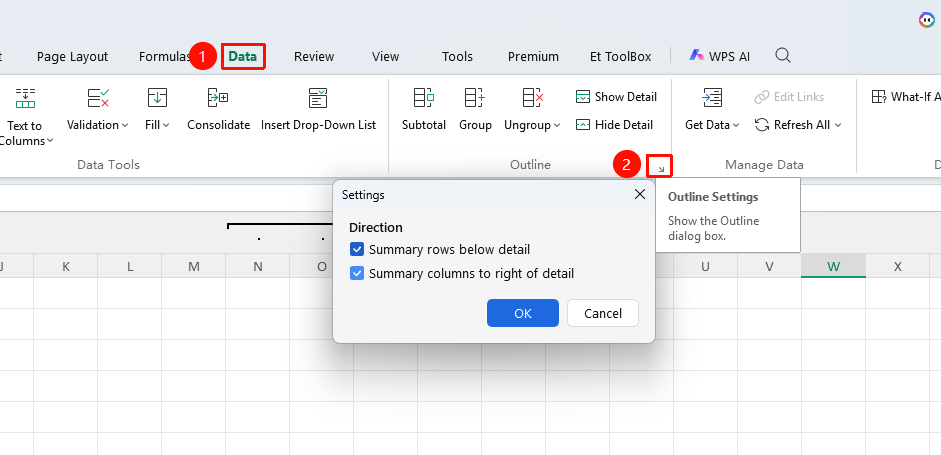
Task: Select column header M
Action: click(194, 267)
